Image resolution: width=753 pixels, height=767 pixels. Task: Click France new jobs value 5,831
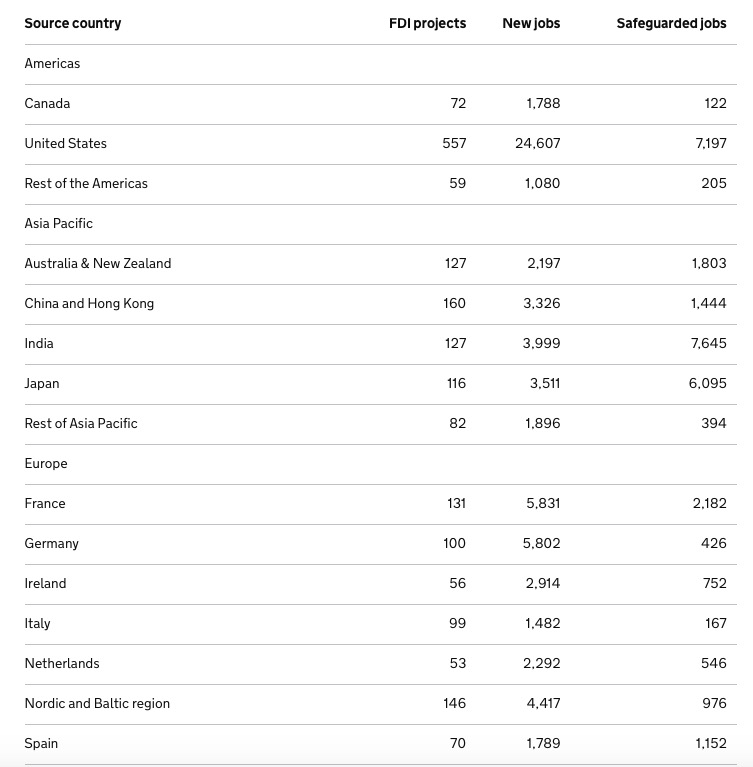click(543, 503)
